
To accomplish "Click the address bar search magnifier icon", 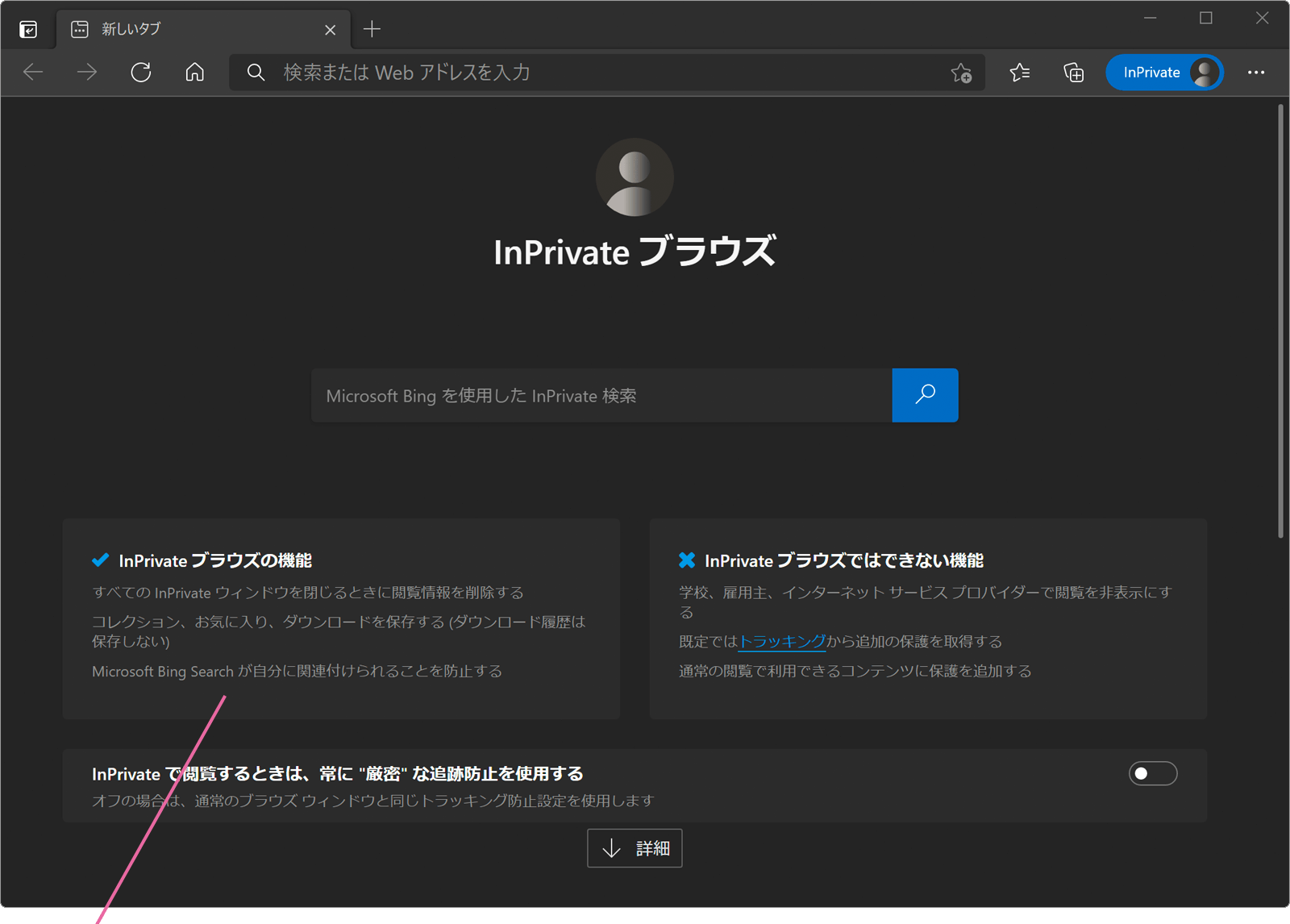I will coord(256,73).
